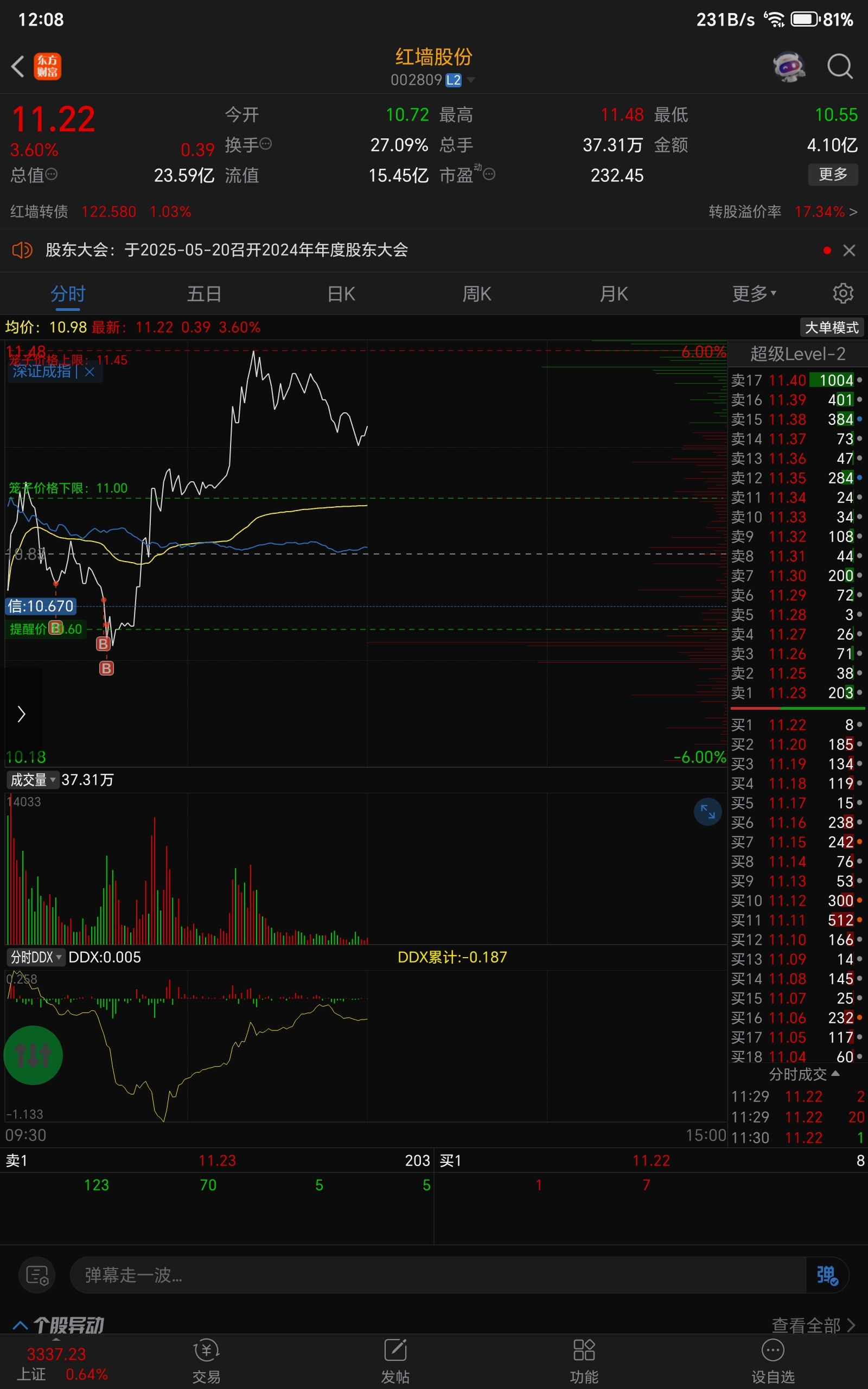Screen dimensions: 868x1389
Task: Open the 红墙转债 bond quote
Action: (x=100, y=212)
